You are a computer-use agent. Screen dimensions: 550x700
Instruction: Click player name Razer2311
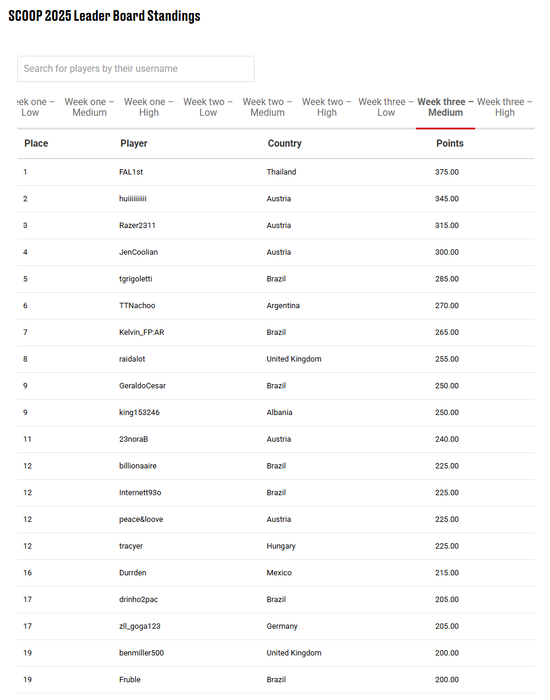coord(137,225)
